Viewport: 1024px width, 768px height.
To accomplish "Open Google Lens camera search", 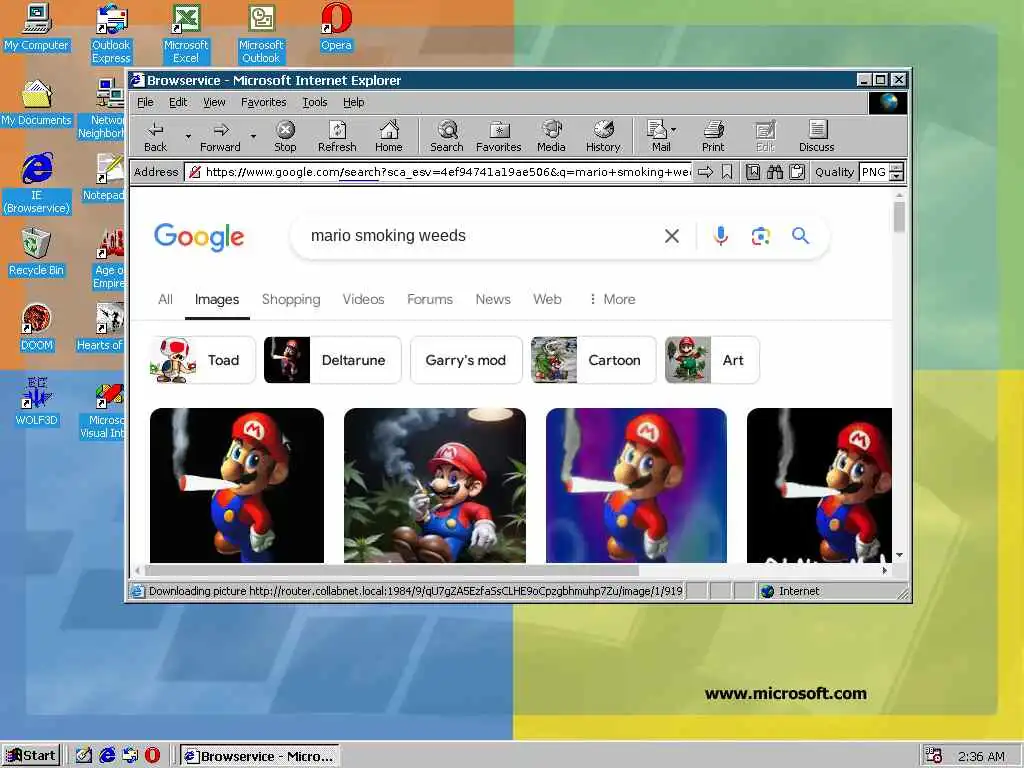I will pos(760,236).
